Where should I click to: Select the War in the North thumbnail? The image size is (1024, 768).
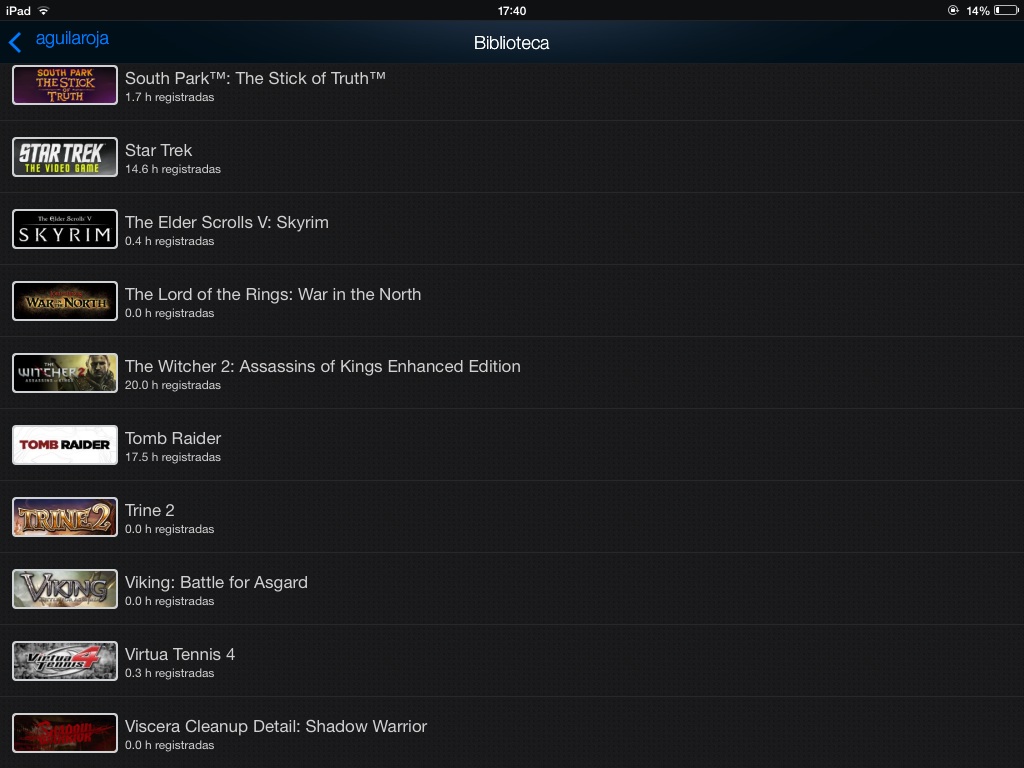click(65, 301)
